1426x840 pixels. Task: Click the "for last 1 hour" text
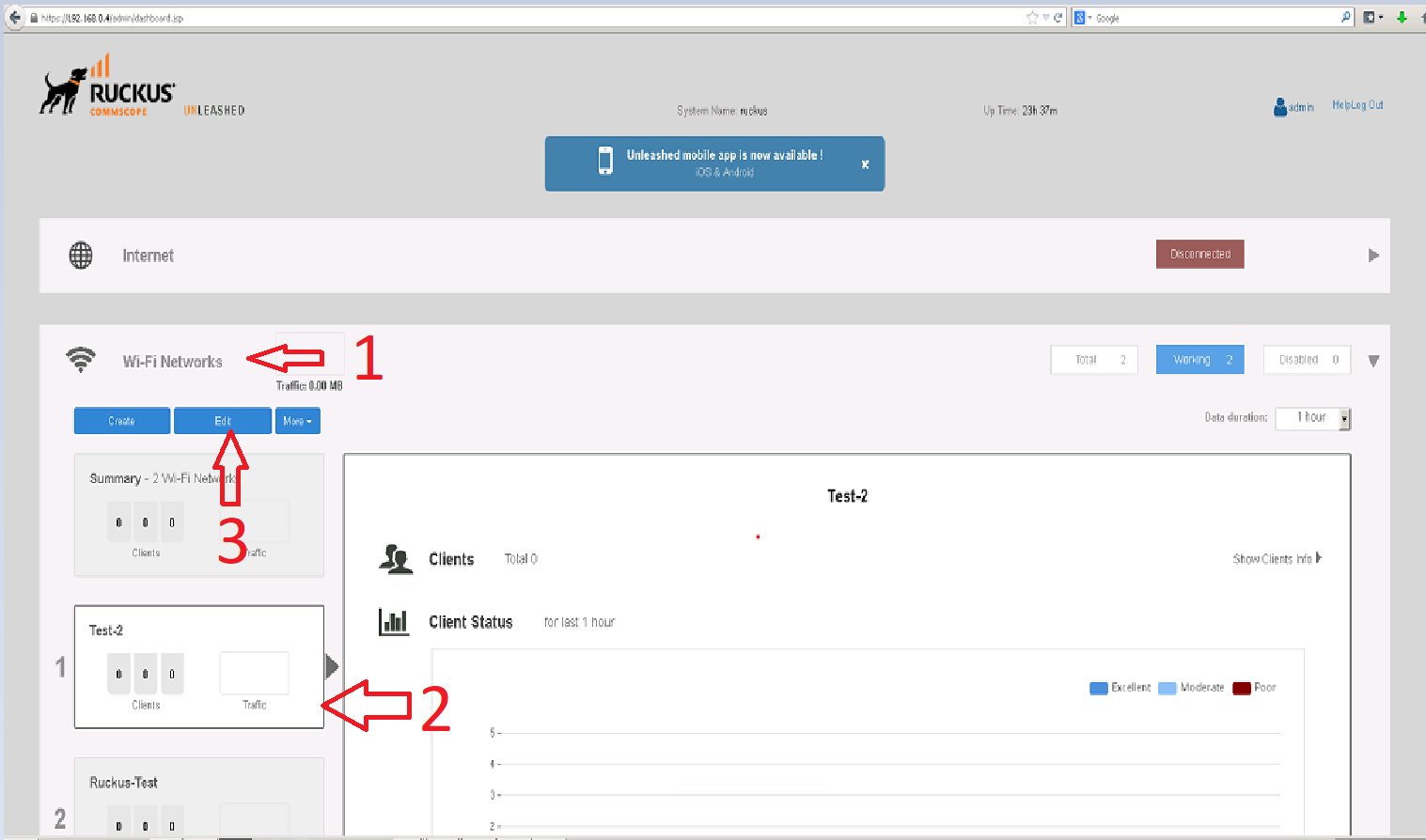[x=579, y=622]
